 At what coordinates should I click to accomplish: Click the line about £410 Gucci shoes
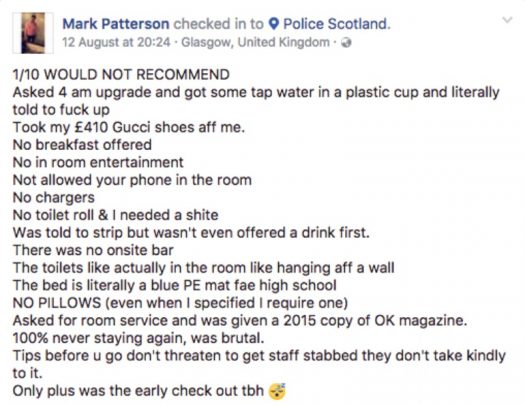click(x=129, y=128)
